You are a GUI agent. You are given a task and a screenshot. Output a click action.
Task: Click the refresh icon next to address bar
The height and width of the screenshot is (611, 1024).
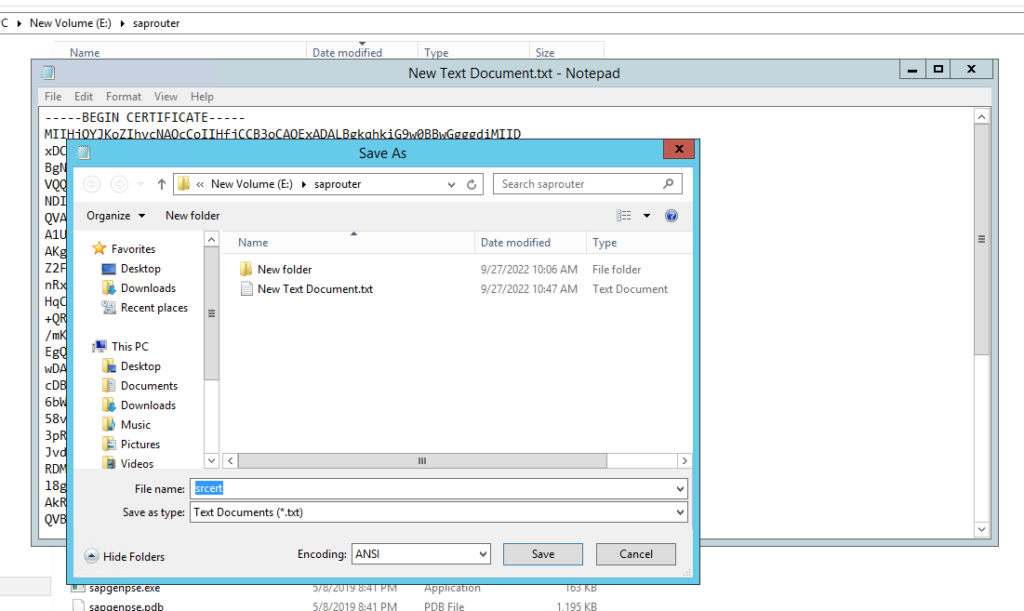tap(471, 183)
